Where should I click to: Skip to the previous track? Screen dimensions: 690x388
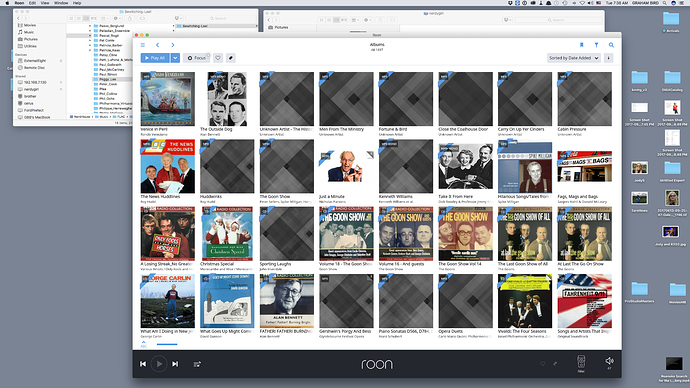click(x=143, y=364)
